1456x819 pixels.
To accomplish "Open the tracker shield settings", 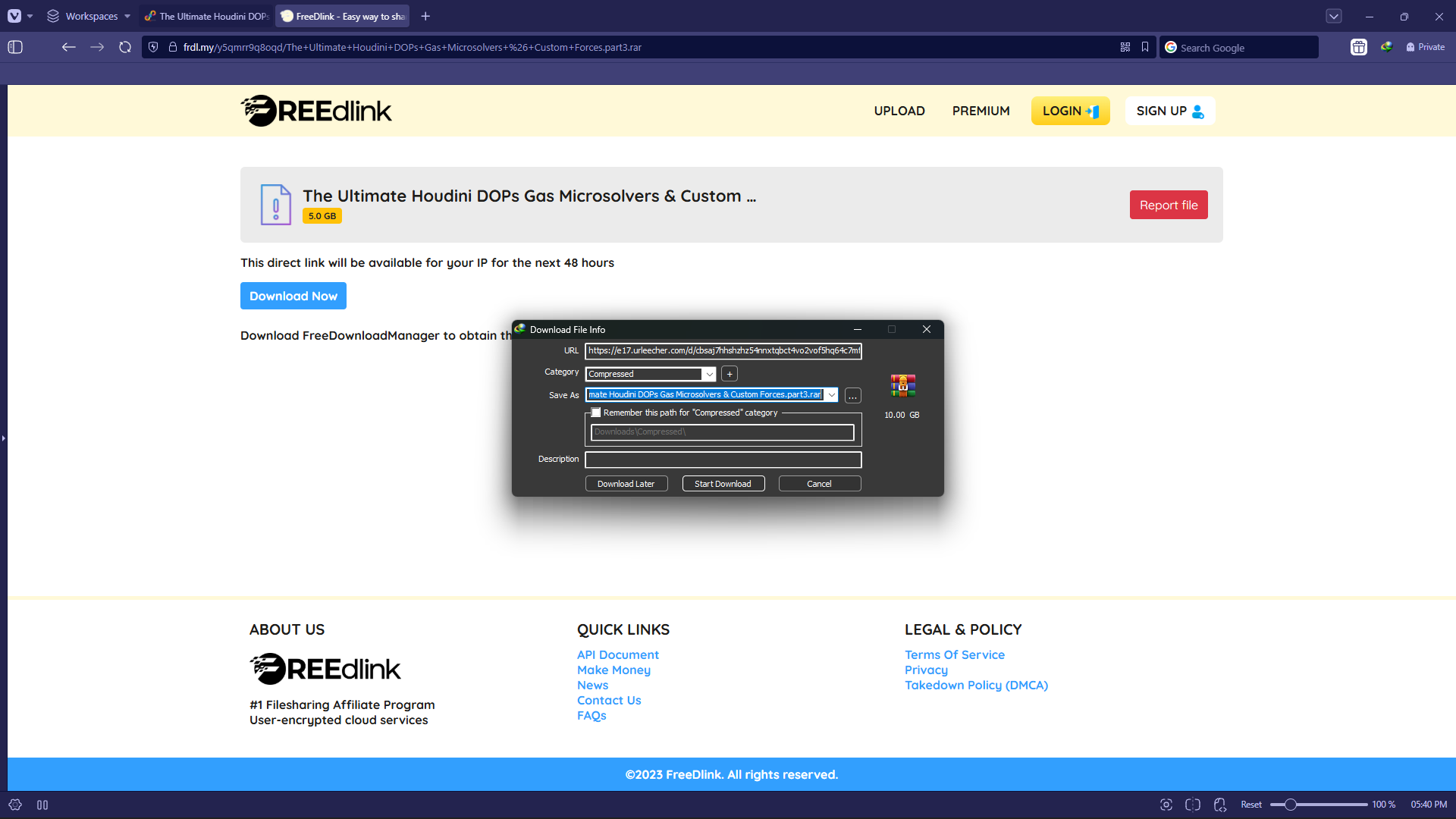I will point(153,47).
